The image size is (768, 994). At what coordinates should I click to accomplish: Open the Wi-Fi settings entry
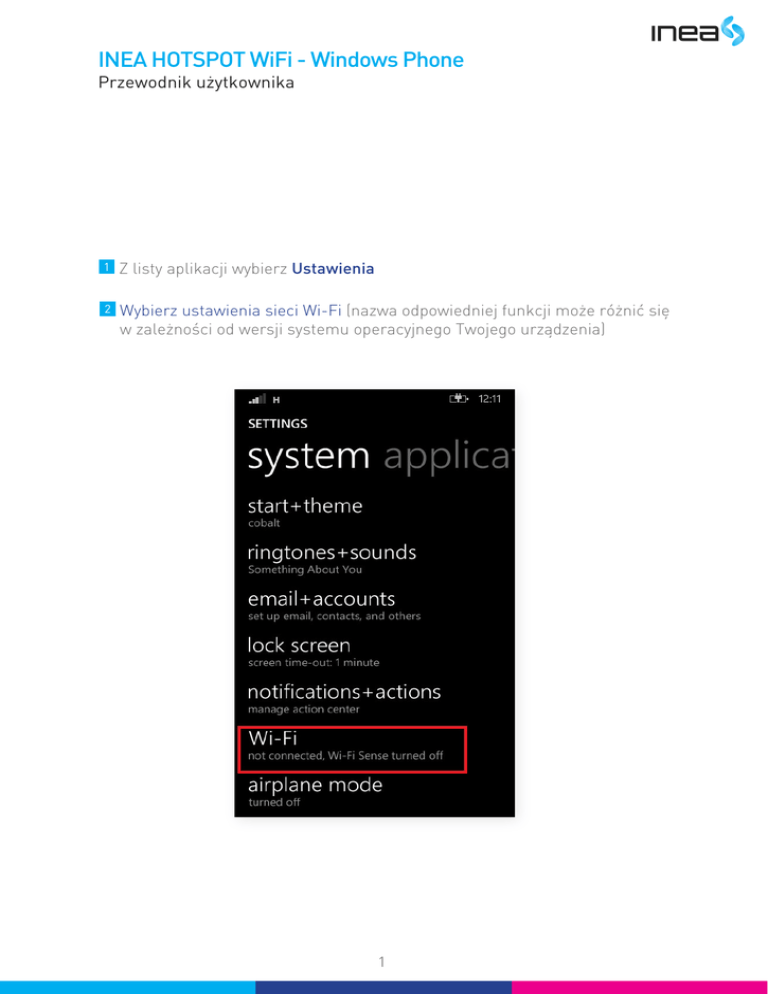click(353, 749)
